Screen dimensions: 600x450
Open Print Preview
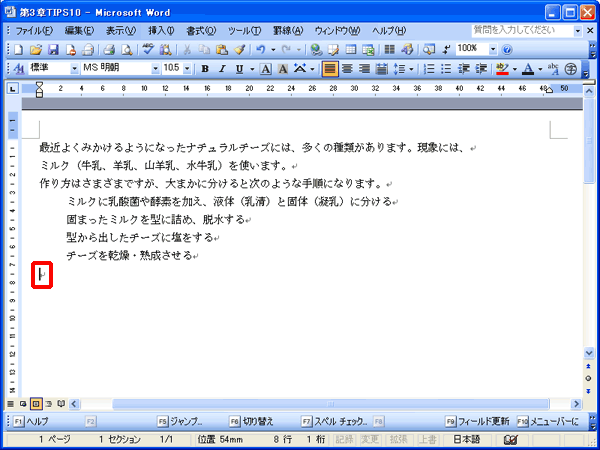(x=126, y=49)
